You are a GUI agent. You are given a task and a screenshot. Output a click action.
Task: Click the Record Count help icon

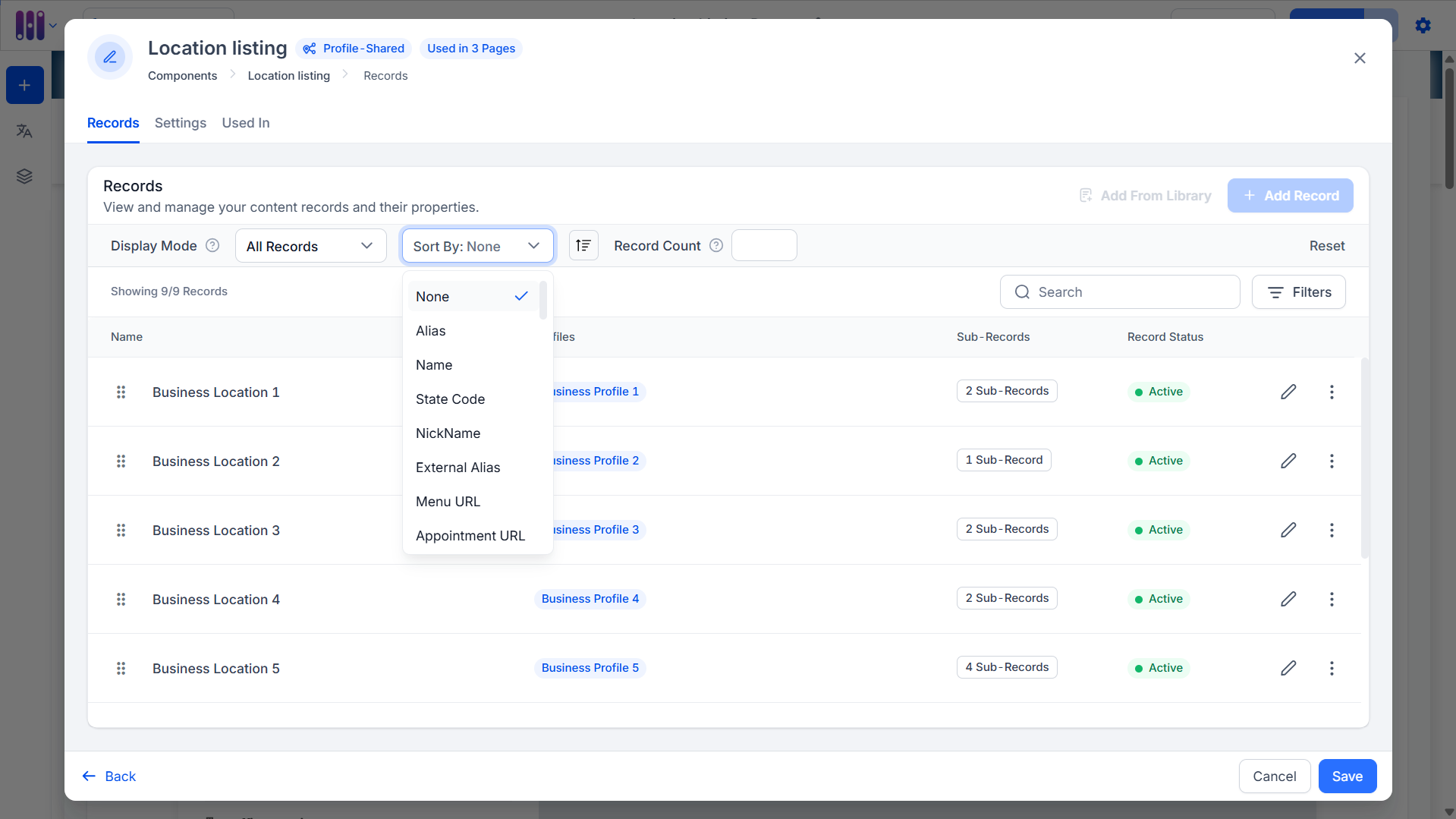pos(716,245)
